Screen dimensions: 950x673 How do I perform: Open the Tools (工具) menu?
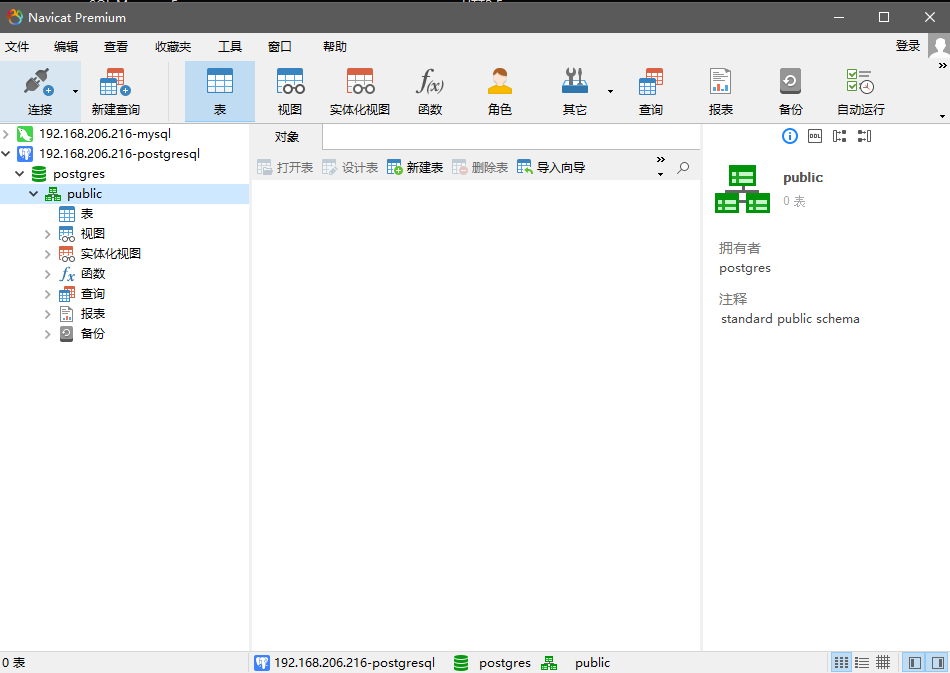230,47
